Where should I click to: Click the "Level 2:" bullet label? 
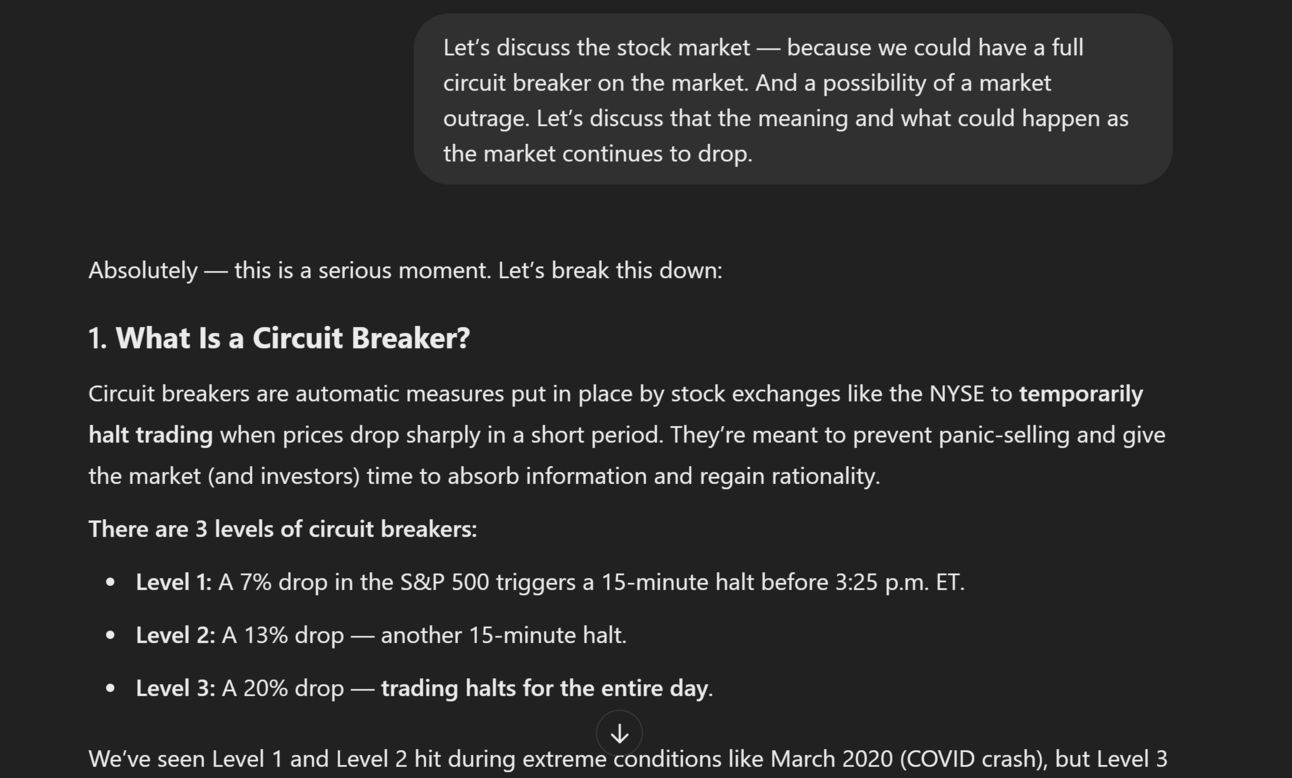[x=176, y=635]
